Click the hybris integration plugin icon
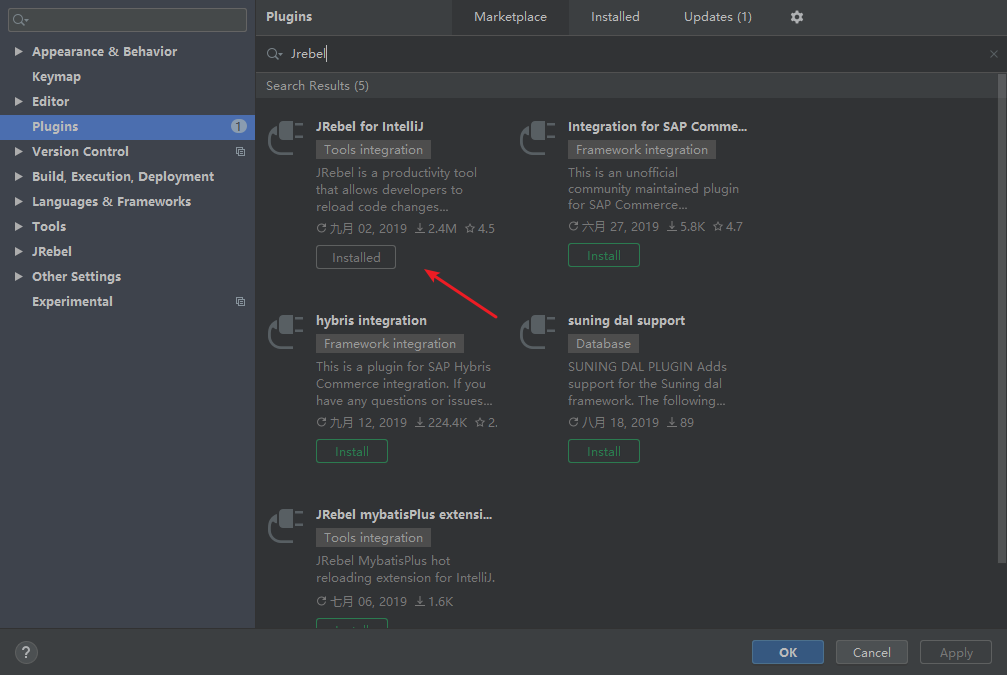The height and width of the screenshot is (675, 1007). 286,332
